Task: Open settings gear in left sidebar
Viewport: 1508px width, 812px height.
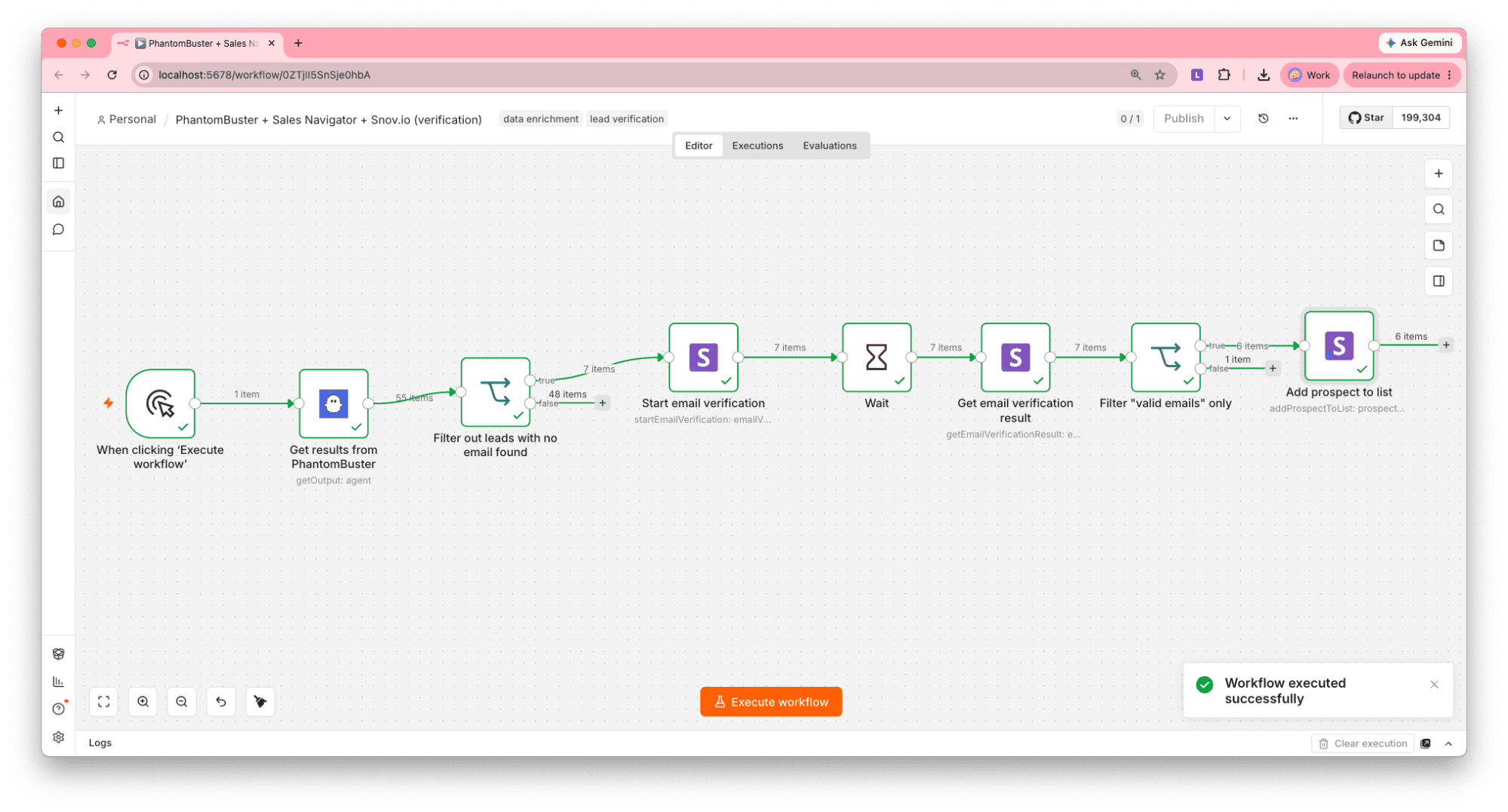Action: point(58,737)
